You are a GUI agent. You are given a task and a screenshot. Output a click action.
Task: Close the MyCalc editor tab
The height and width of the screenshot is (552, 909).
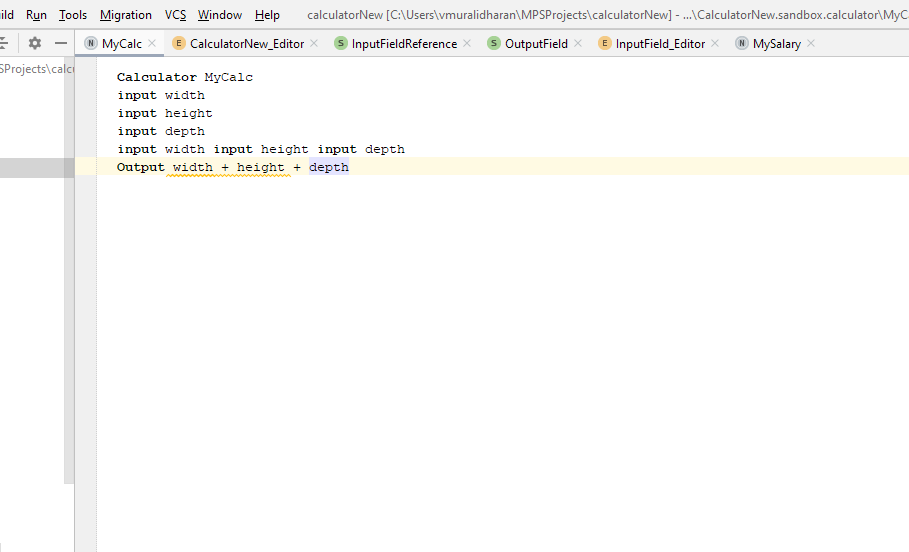tap(152, 44)
